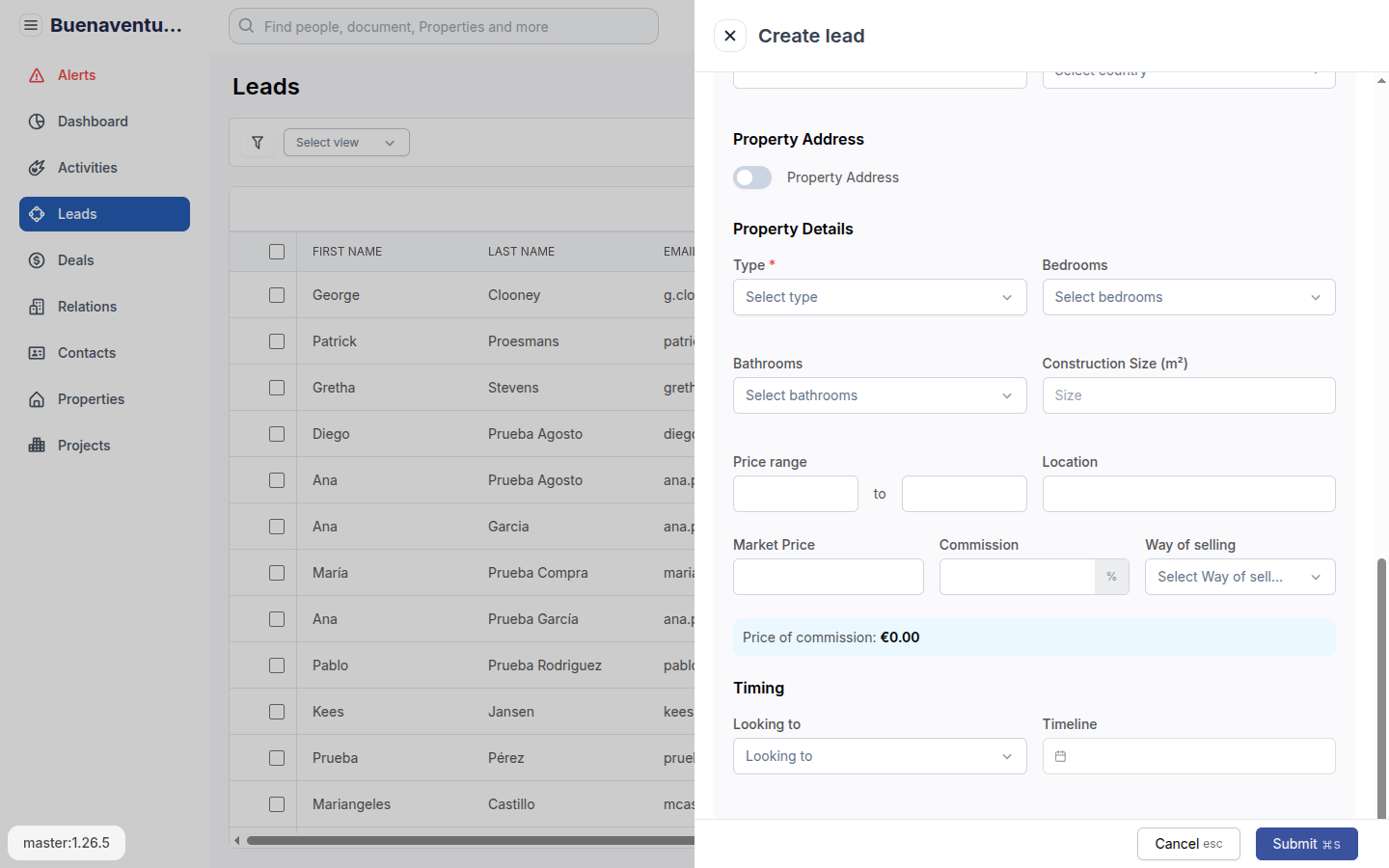The image size is (1389, 868).
Task: Select the Gretha Stevens row checkbox
Action: 277,388
